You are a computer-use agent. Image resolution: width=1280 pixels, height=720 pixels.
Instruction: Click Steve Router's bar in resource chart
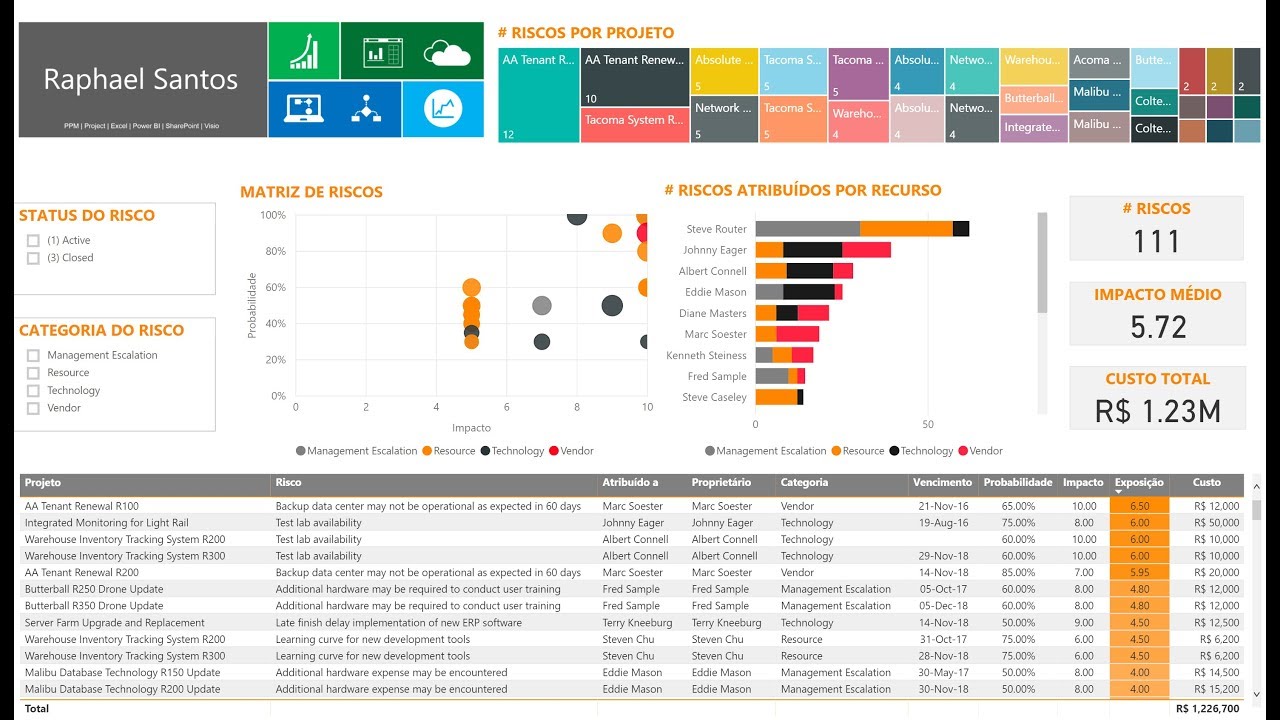click(x=862, y=229)
